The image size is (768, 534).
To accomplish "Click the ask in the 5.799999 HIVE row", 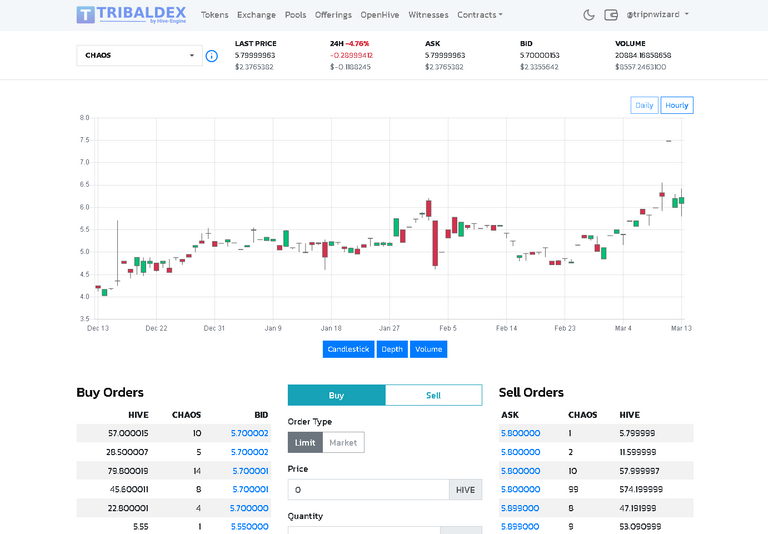I will 521,434.
